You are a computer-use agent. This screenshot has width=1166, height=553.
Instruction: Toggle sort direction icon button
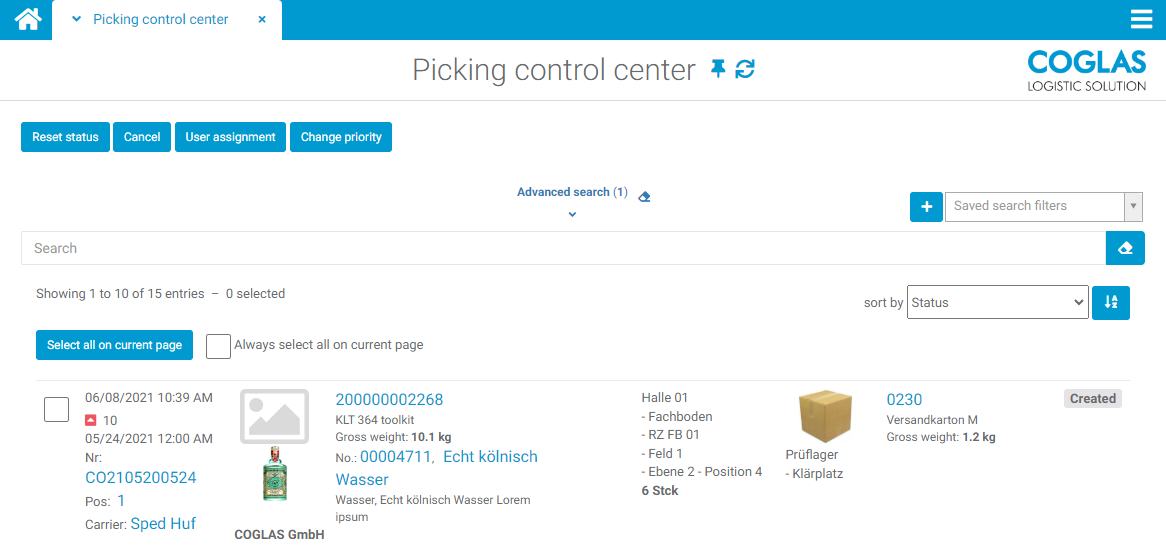[x=1110, y=303]
